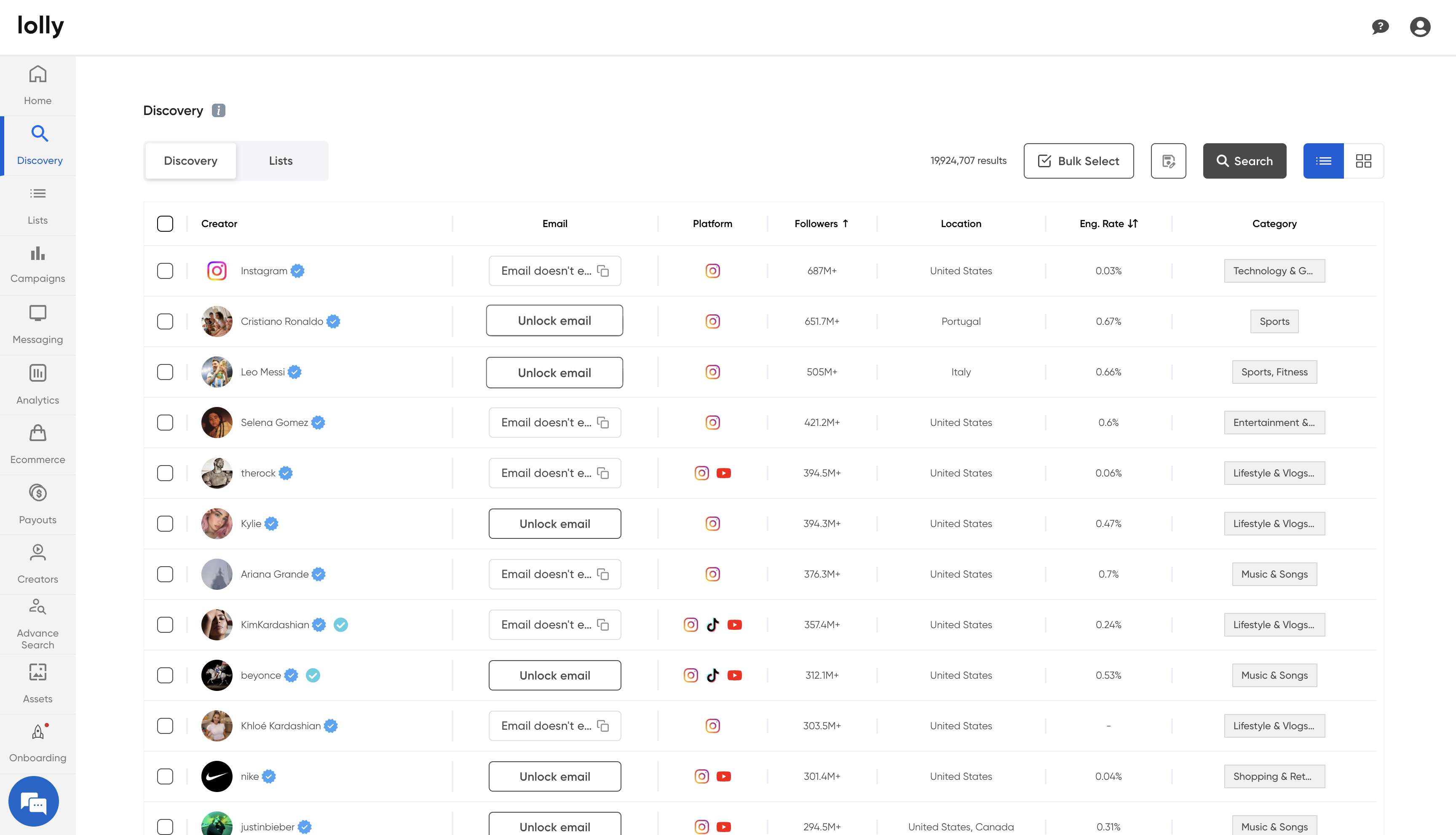This screenshot has height=835, width=1456.
Task: Click YouTube icon in therock row
Action: [724, 473]
